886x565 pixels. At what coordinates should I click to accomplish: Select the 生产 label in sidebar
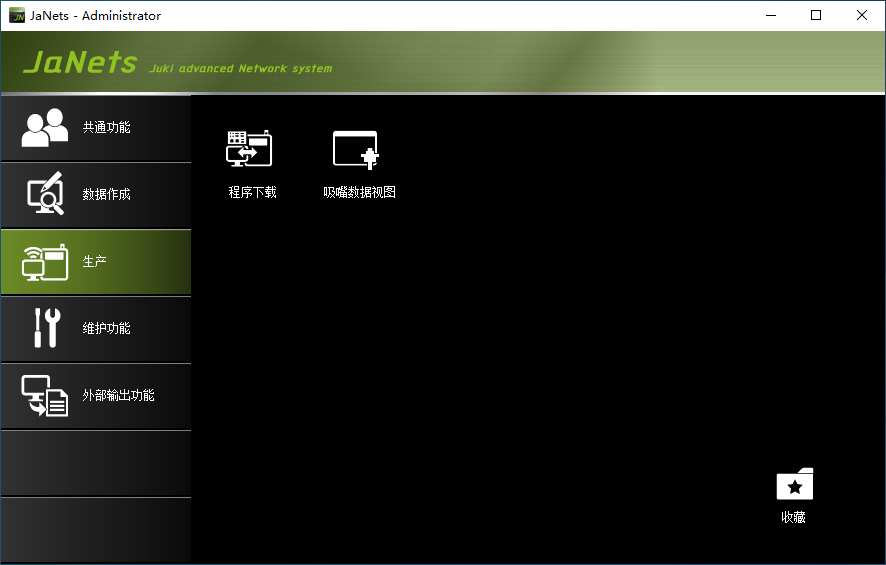[x=95, y=262]
